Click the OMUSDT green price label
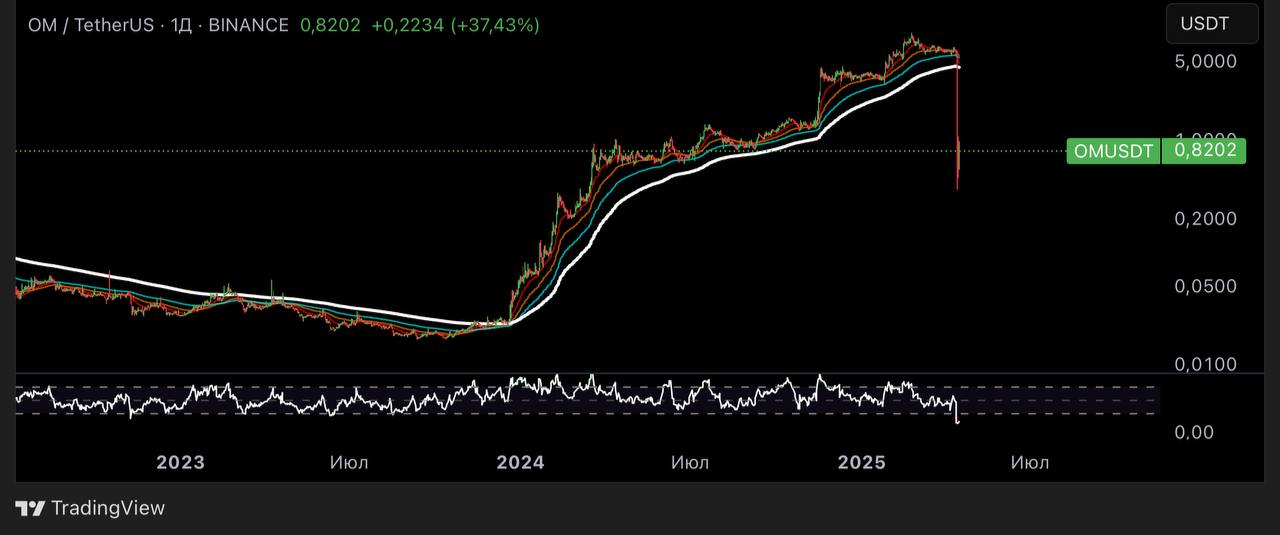Screen dimensions: 1280x535 tap(1113, 152)
